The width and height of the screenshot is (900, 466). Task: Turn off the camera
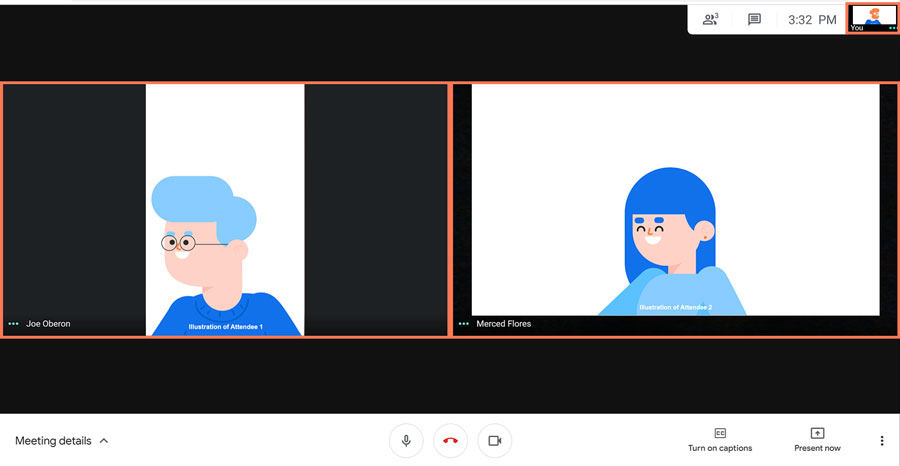coord(494,441)
